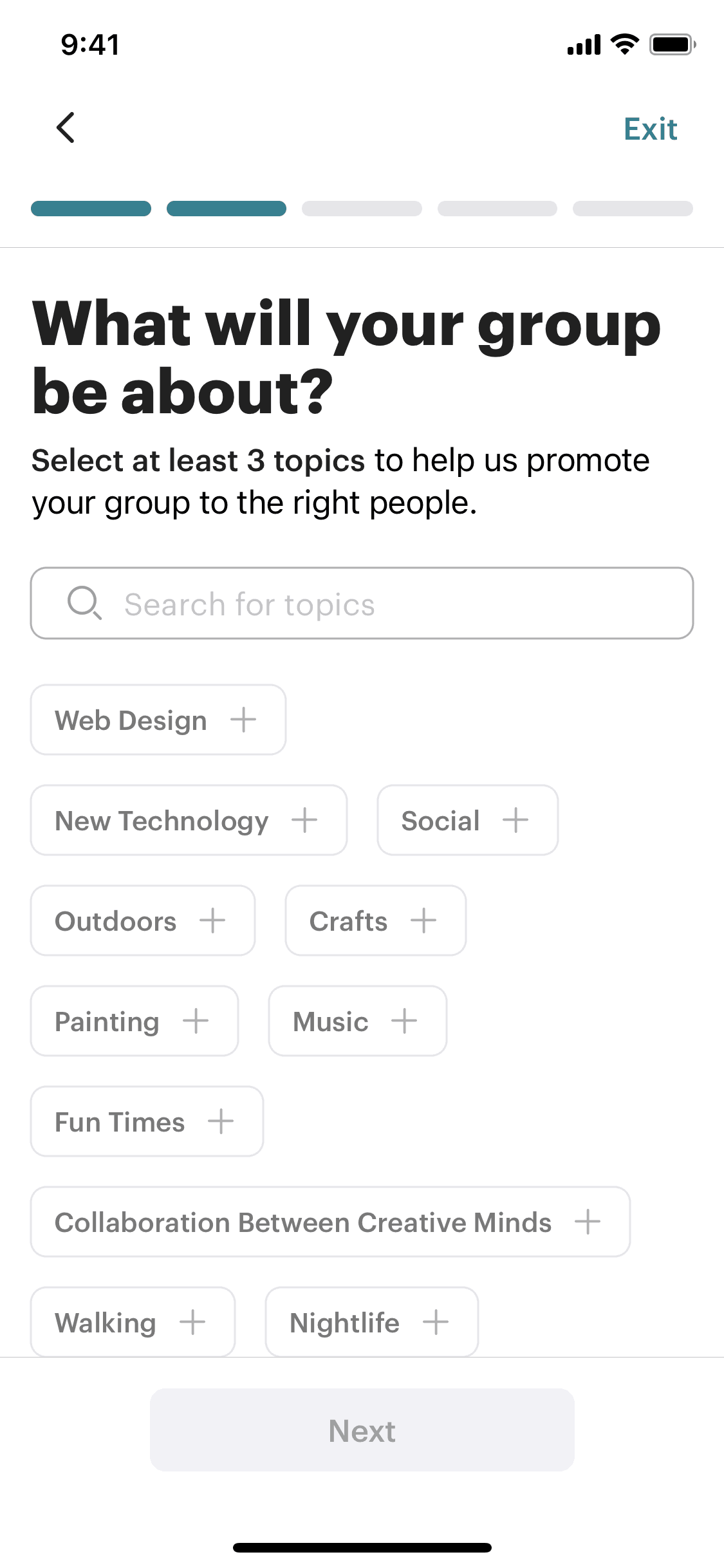This screenshot has width=724, height=1568.
Task: Click the first progress step bar
Action: tap(91, 209)
